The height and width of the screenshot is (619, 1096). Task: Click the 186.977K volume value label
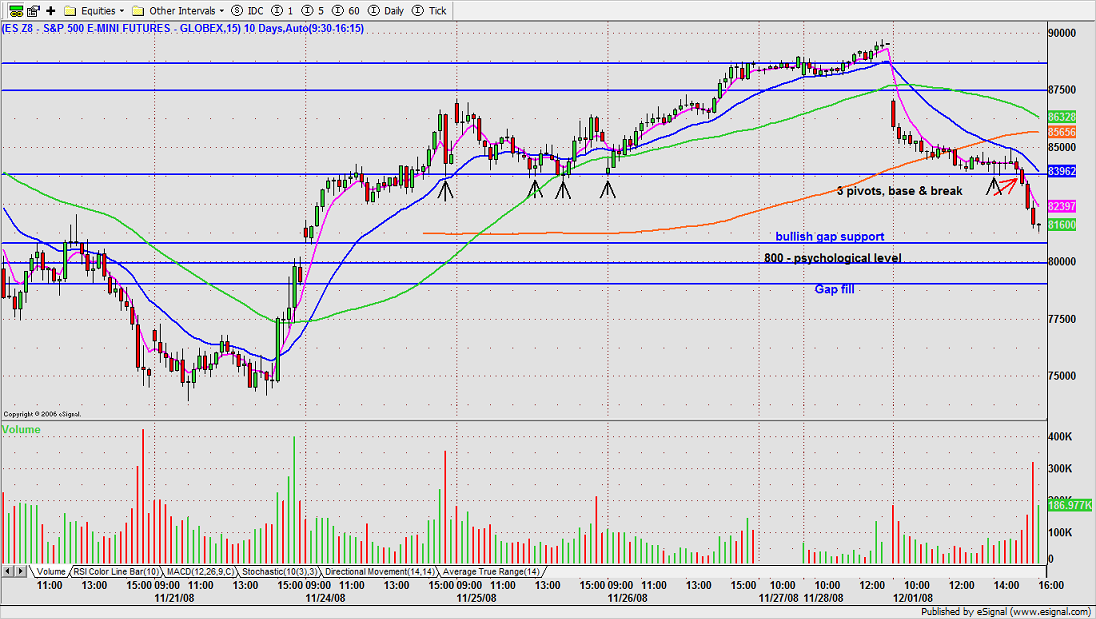coord(1070,505)
